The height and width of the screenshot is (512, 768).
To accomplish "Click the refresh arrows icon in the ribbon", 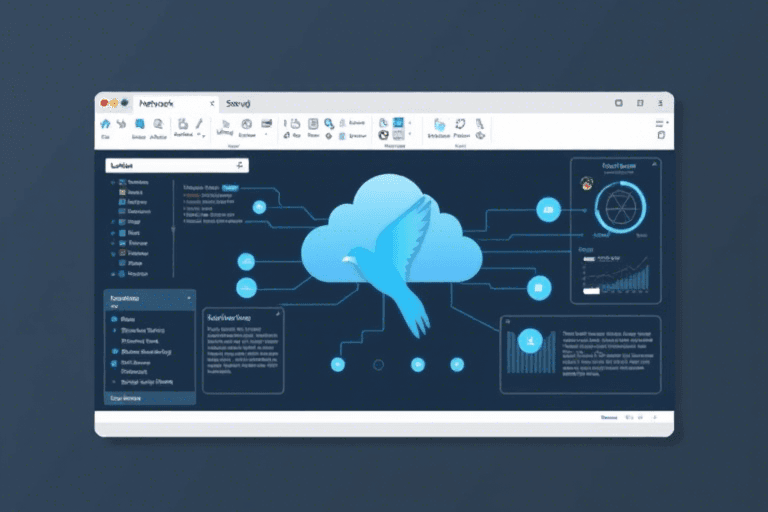I will (x=461, y=125).
